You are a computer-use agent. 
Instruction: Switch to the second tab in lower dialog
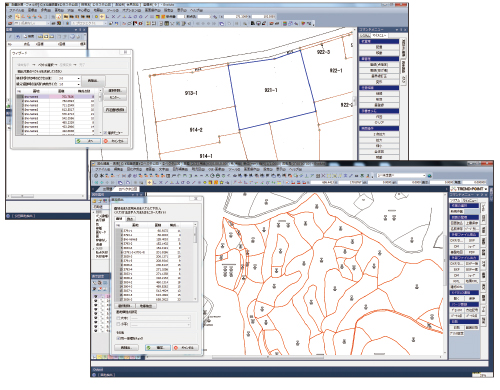(130, 219)
